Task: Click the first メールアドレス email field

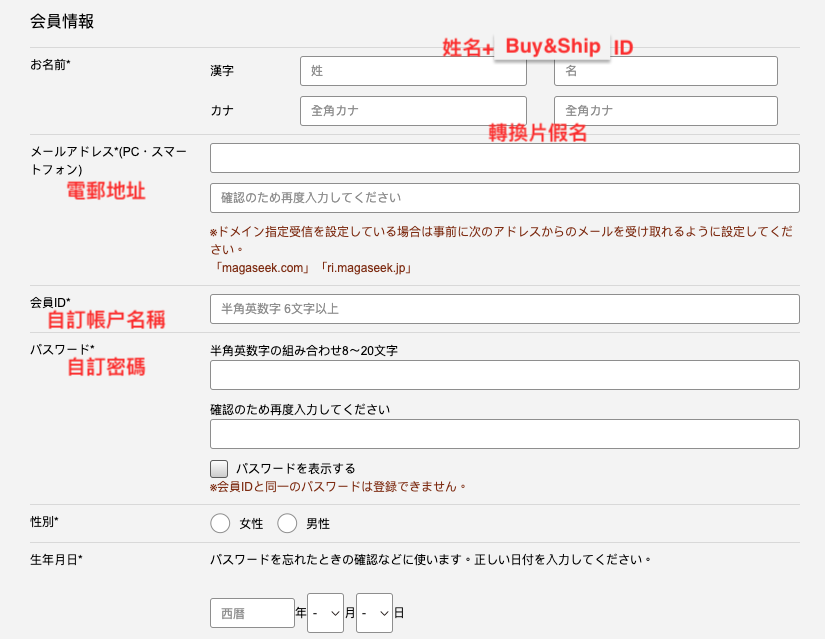Action: pos(504,158)
